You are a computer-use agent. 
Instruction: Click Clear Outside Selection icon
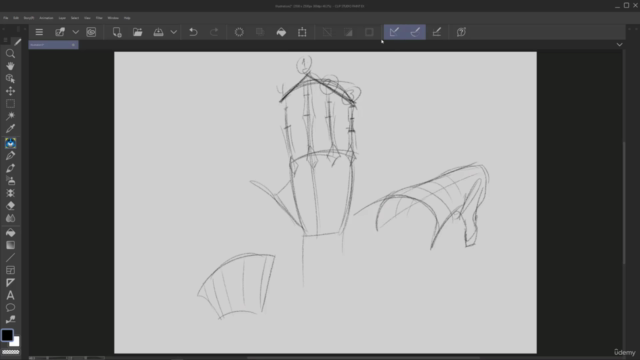(260, 32)
